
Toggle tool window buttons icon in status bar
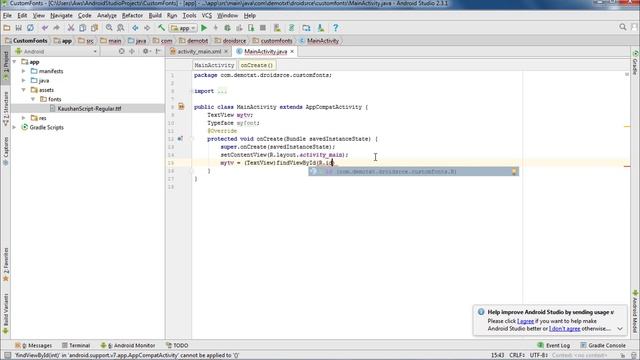7,356
